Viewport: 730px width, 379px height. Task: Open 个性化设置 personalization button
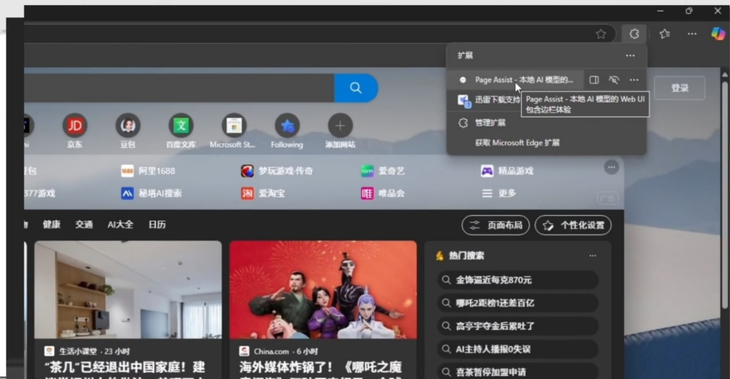click(x=573, y=225)
